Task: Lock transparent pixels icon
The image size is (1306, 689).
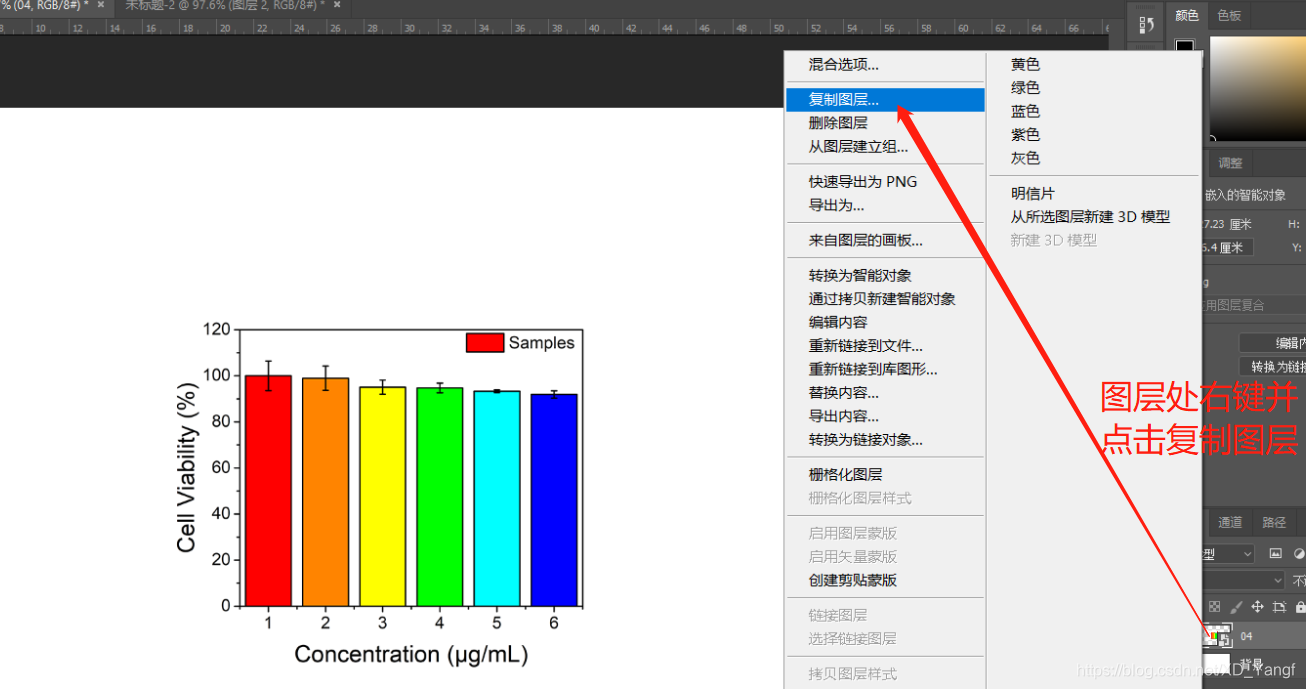Action: click(1214, 607)
